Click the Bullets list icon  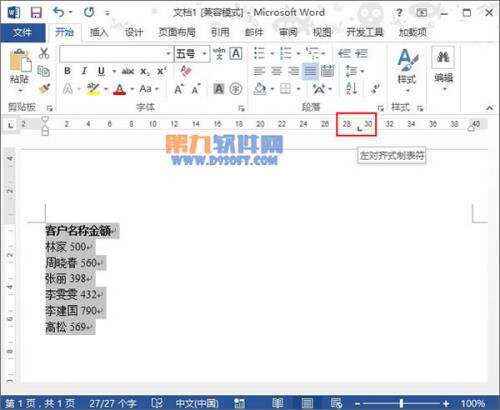pos(259,53)
